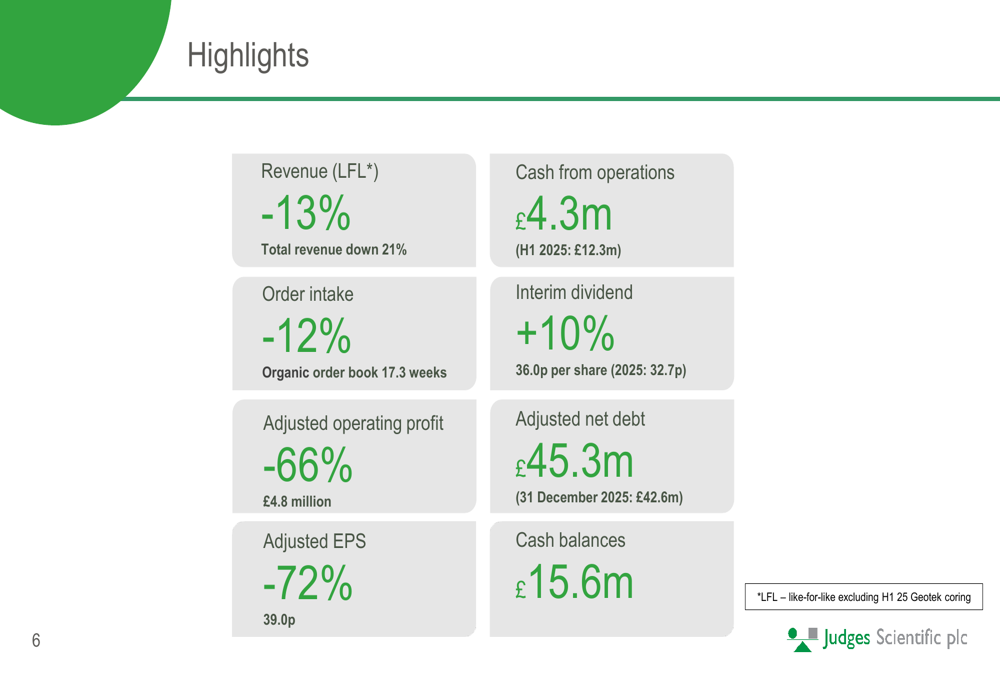Click the 39.0p caption

[x=279, y=620]
